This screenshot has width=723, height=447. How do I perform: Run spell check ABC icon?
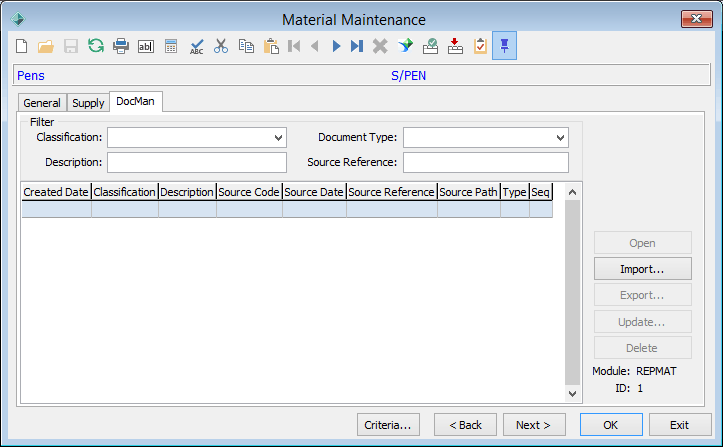[196, 46]
